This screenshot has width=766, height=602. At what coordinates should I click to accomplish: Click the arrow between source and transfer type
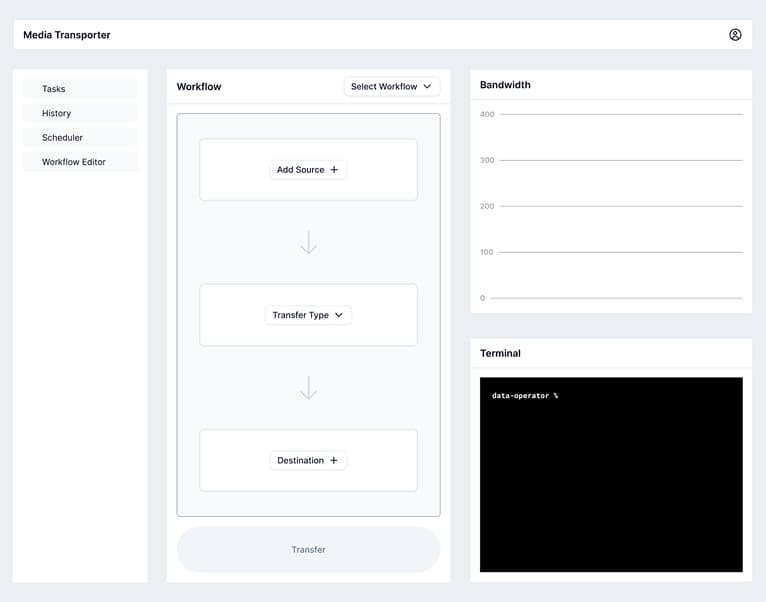pyautogui.click(x=308, y=243)
